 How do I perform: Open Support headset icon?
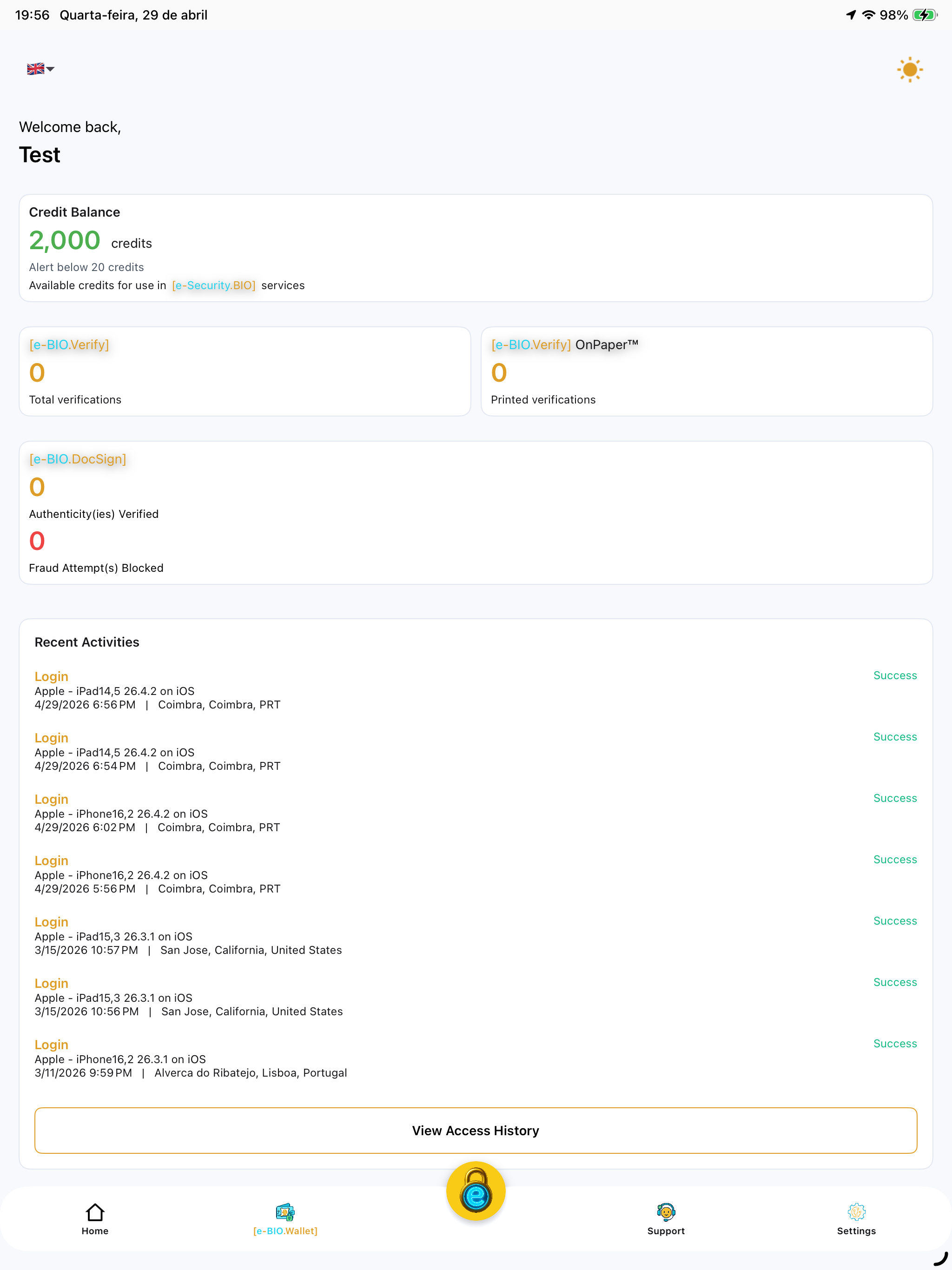pos(666,1212)
